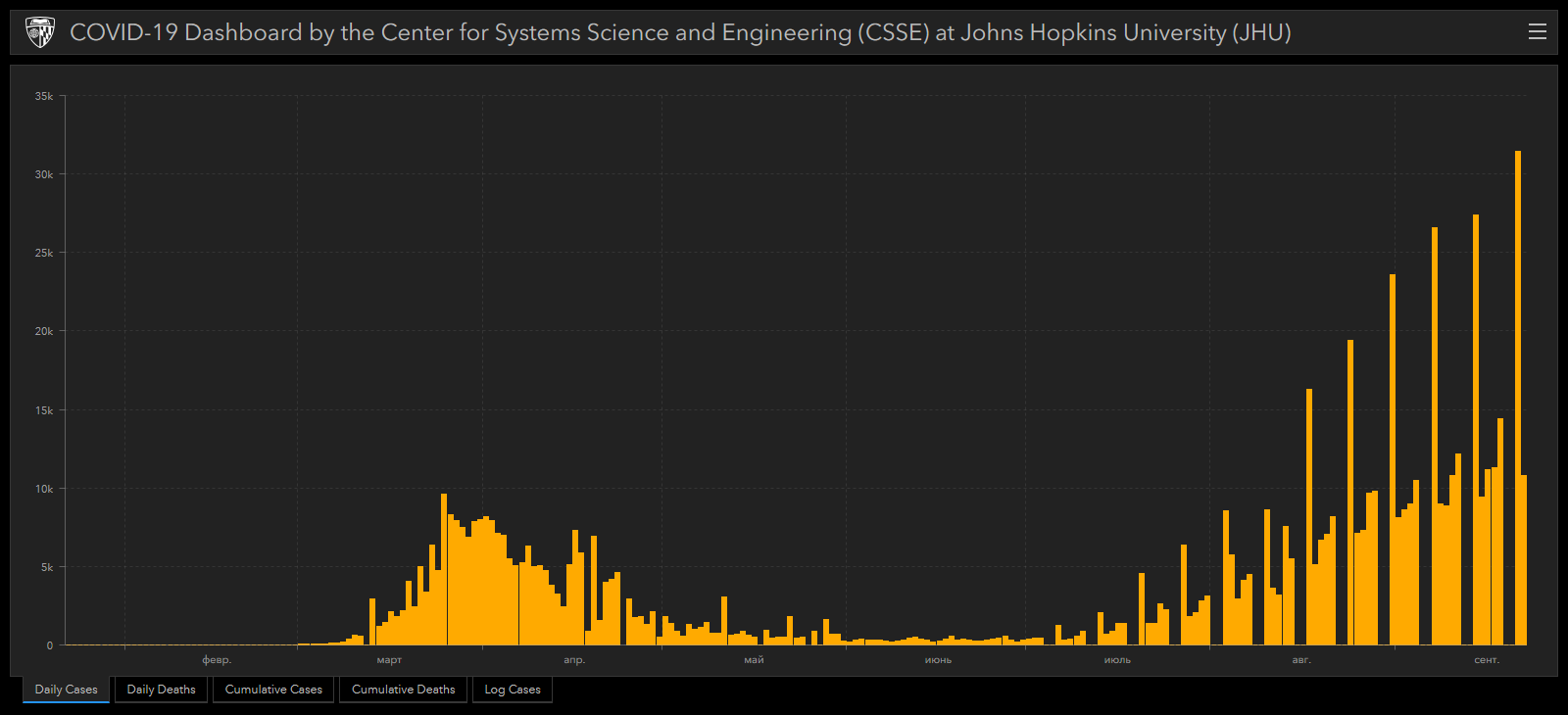The image size is (1568, 715).
Task: Click the late-March peak bar near 10k
Action: [444, 568]
